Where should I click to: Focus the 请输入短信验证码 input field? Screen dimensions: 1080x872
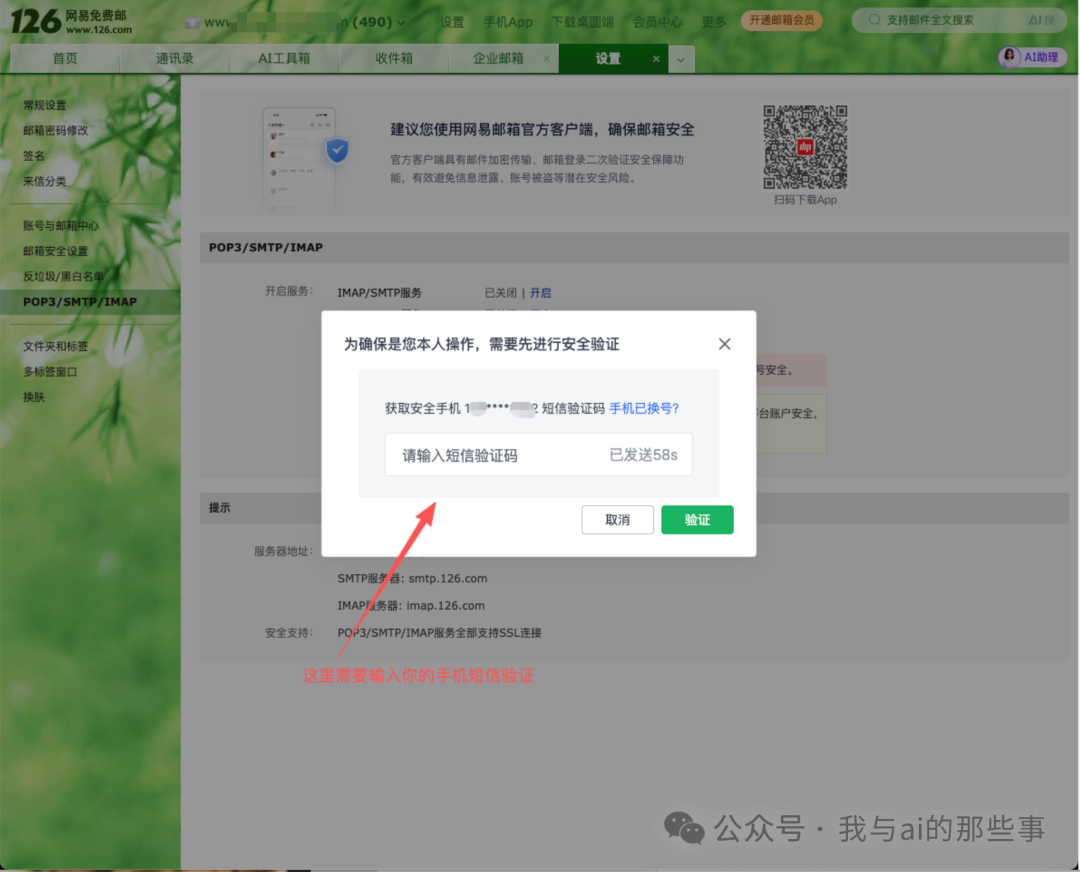click(x=539, y=455)
